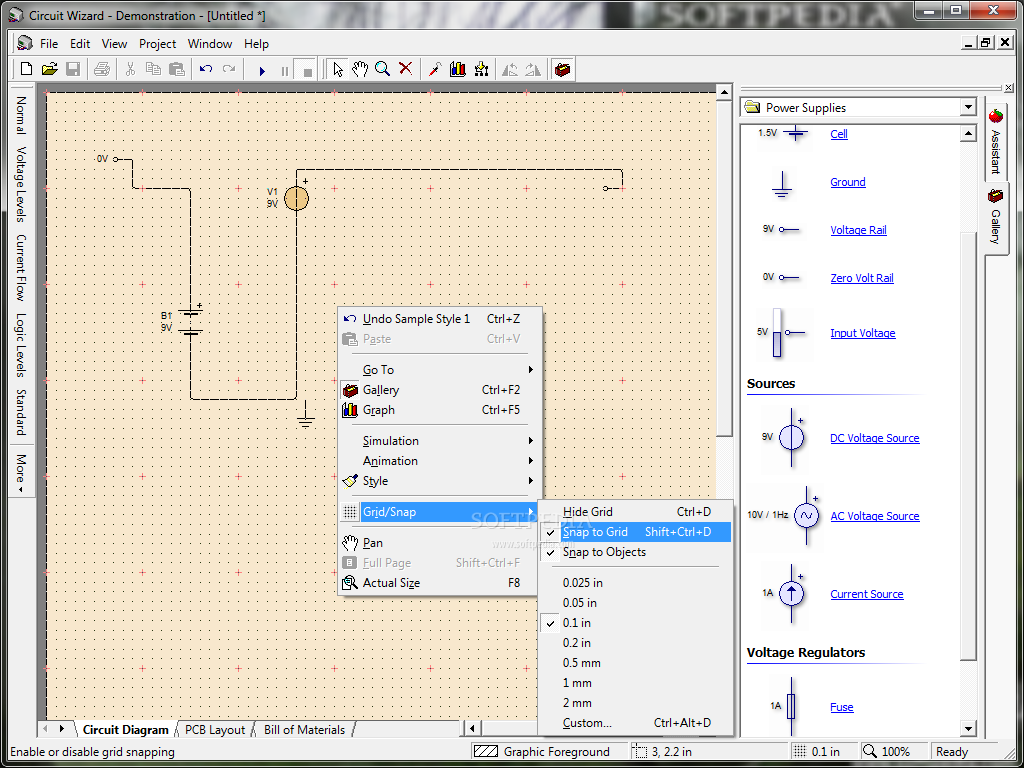Select 0.5 mm grid size

(635, 663)
